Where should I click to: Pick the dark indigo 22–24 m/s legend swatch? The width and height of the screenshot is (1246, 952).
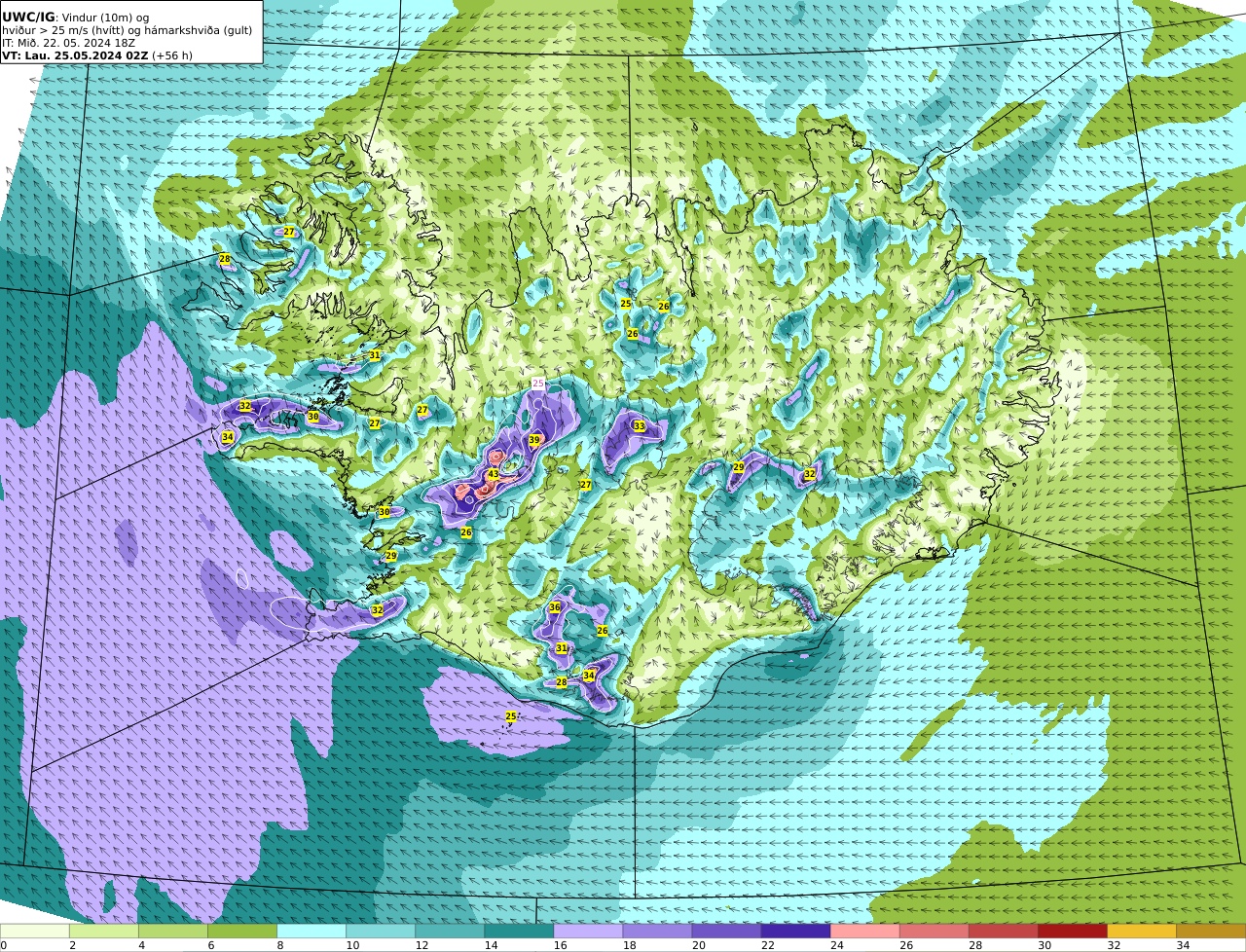(x=794, y=931)
